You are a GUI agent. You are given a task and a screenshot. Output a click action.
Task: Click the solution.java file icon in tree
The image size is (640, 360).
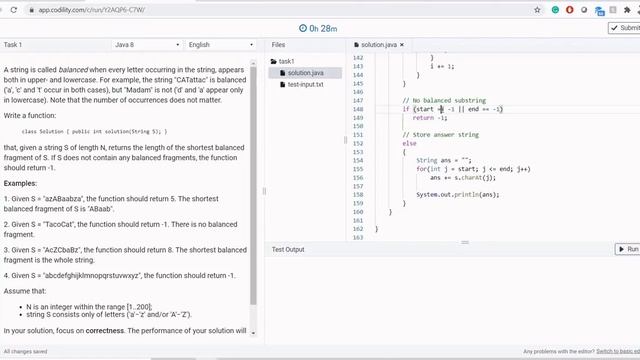pyautogui.click(x=282, y=73)
